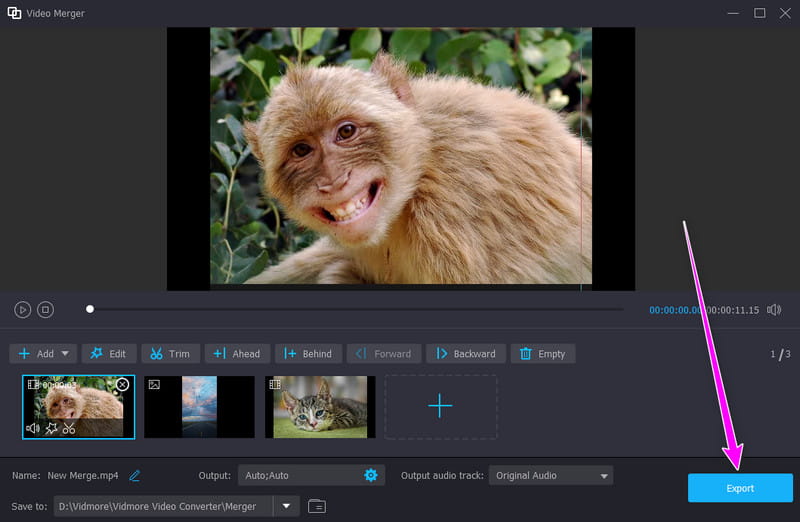Select the monkey video clip thumbnail
The image size is (800, 522).
[79, 406]
